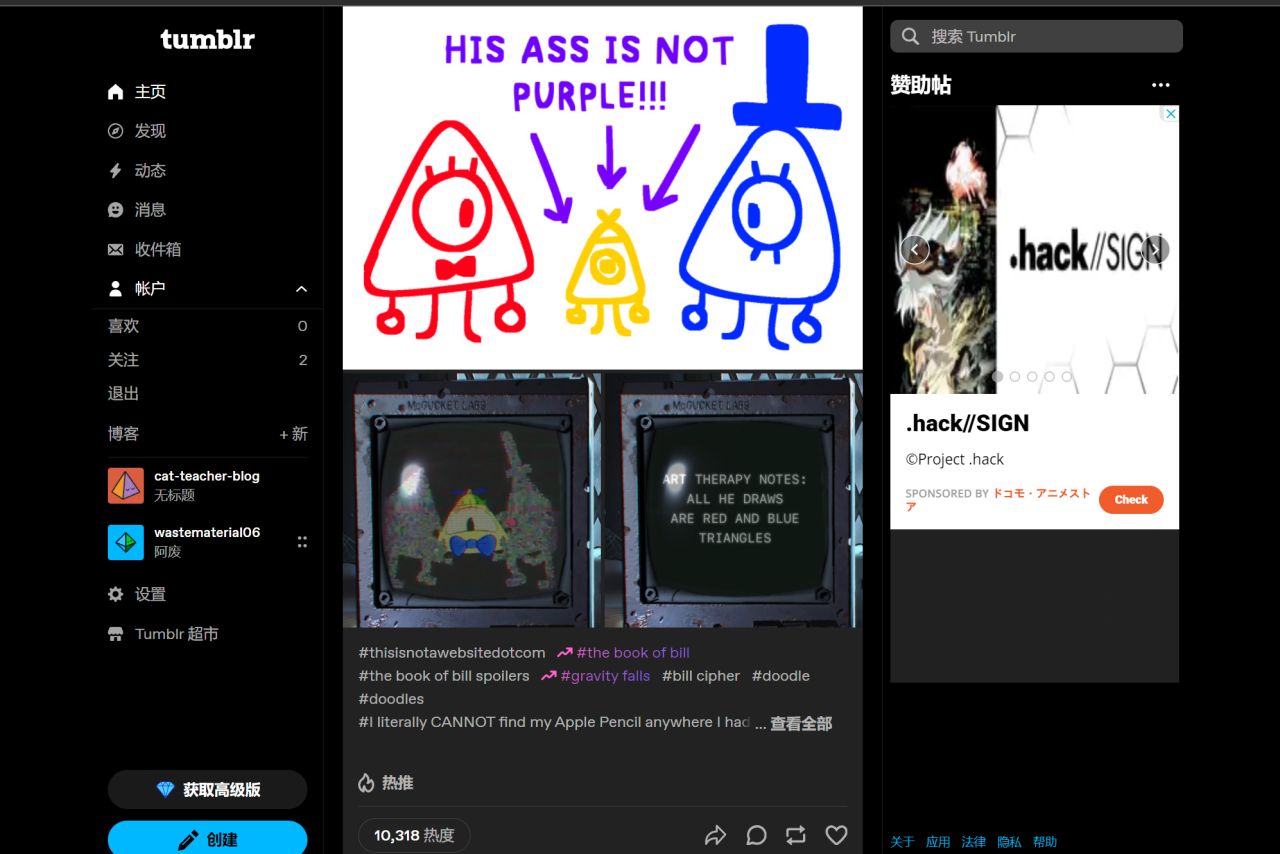The height and width of the screenshot is (854, 1280).
Task: Focus the 搜索 Tumblr search field
Action: coord(1036,36)
